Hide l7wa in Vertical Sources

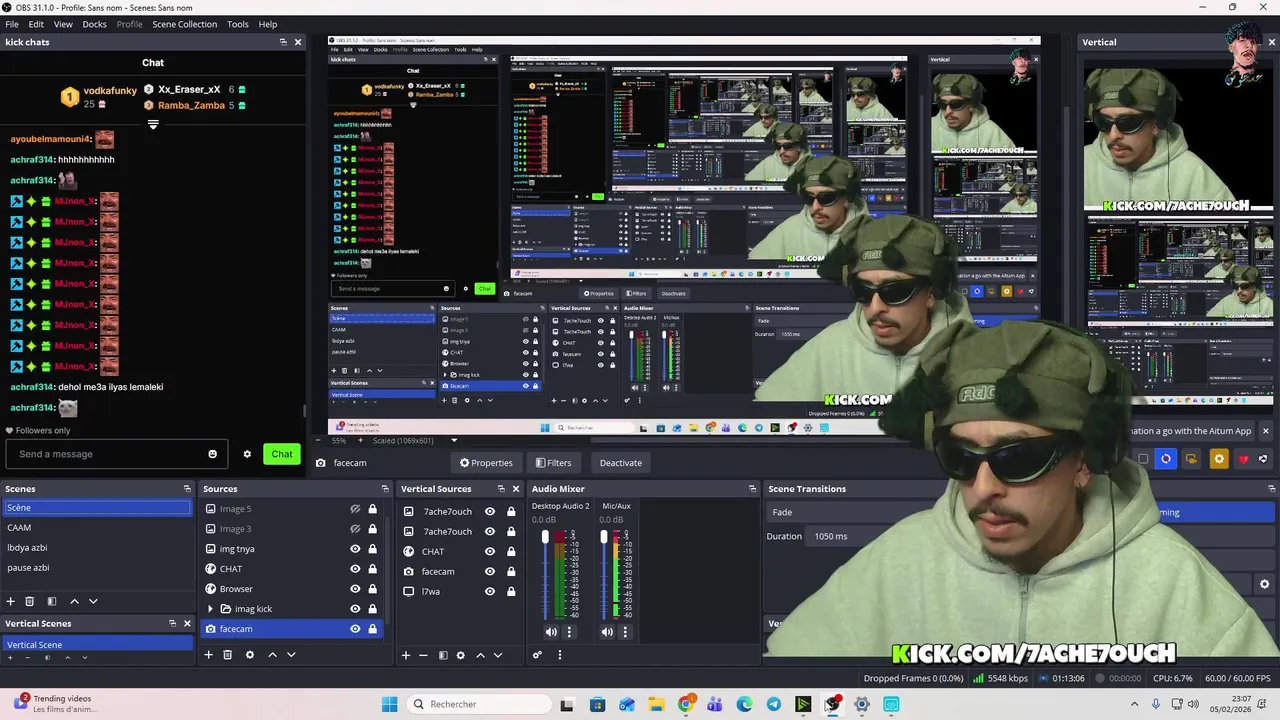pos(490,591)
